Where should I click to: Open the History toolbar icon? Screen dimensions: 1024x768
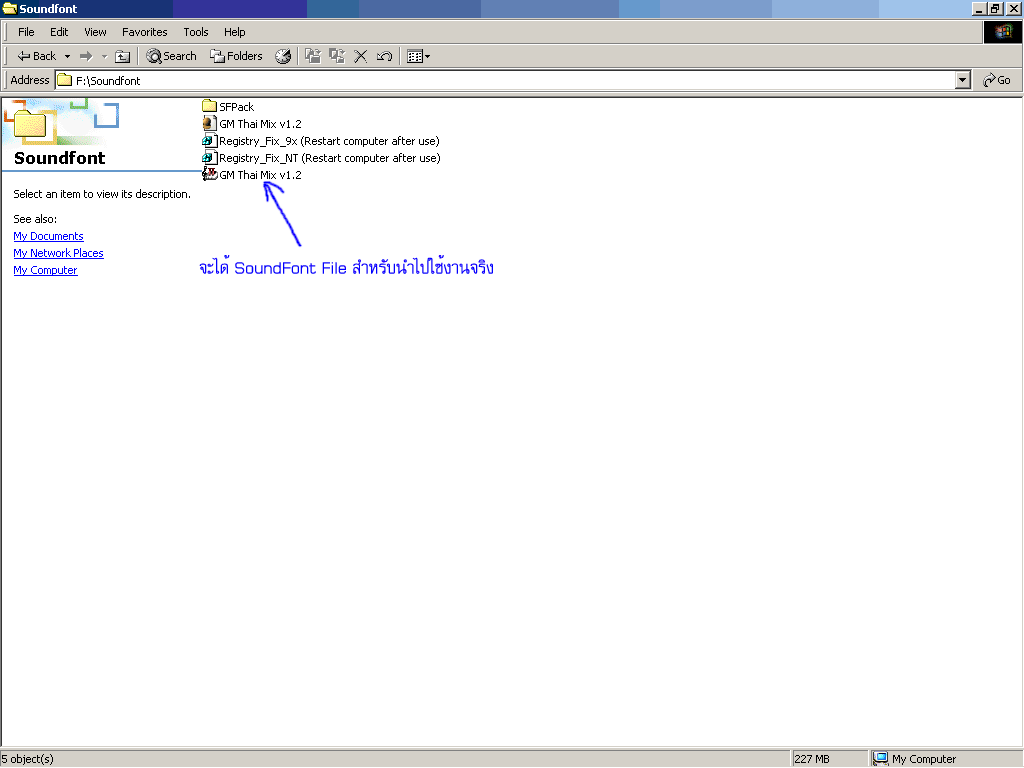(x=283, y=56)
